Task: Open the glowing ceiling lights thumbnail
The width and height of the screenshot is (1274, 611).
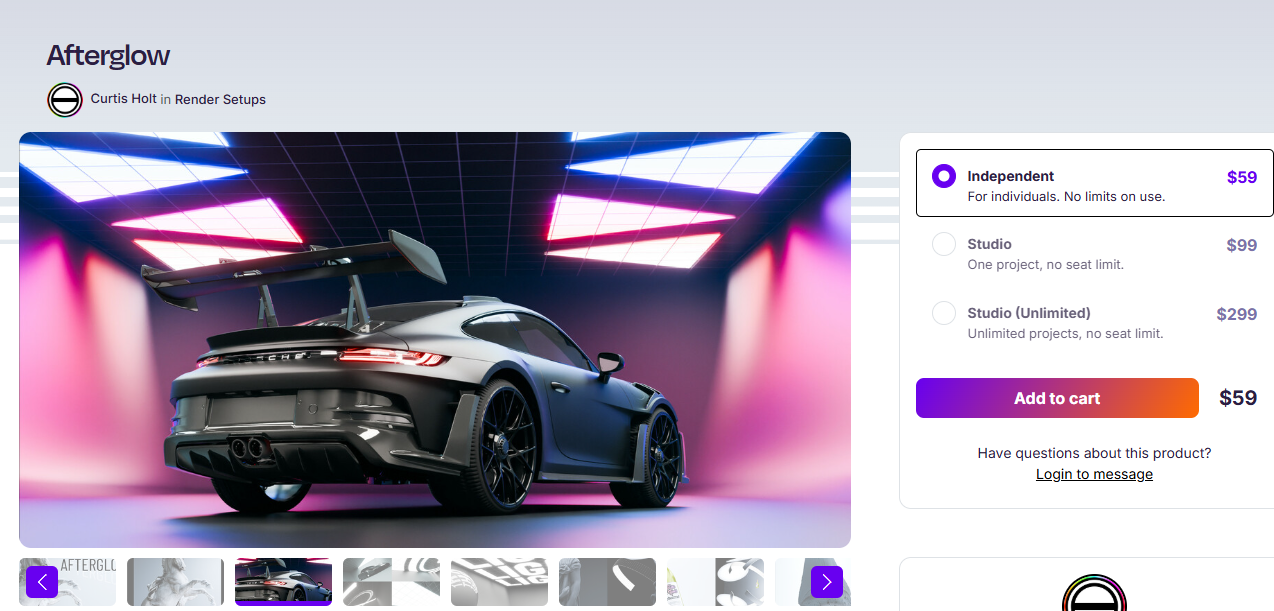Action: point(499,582)
